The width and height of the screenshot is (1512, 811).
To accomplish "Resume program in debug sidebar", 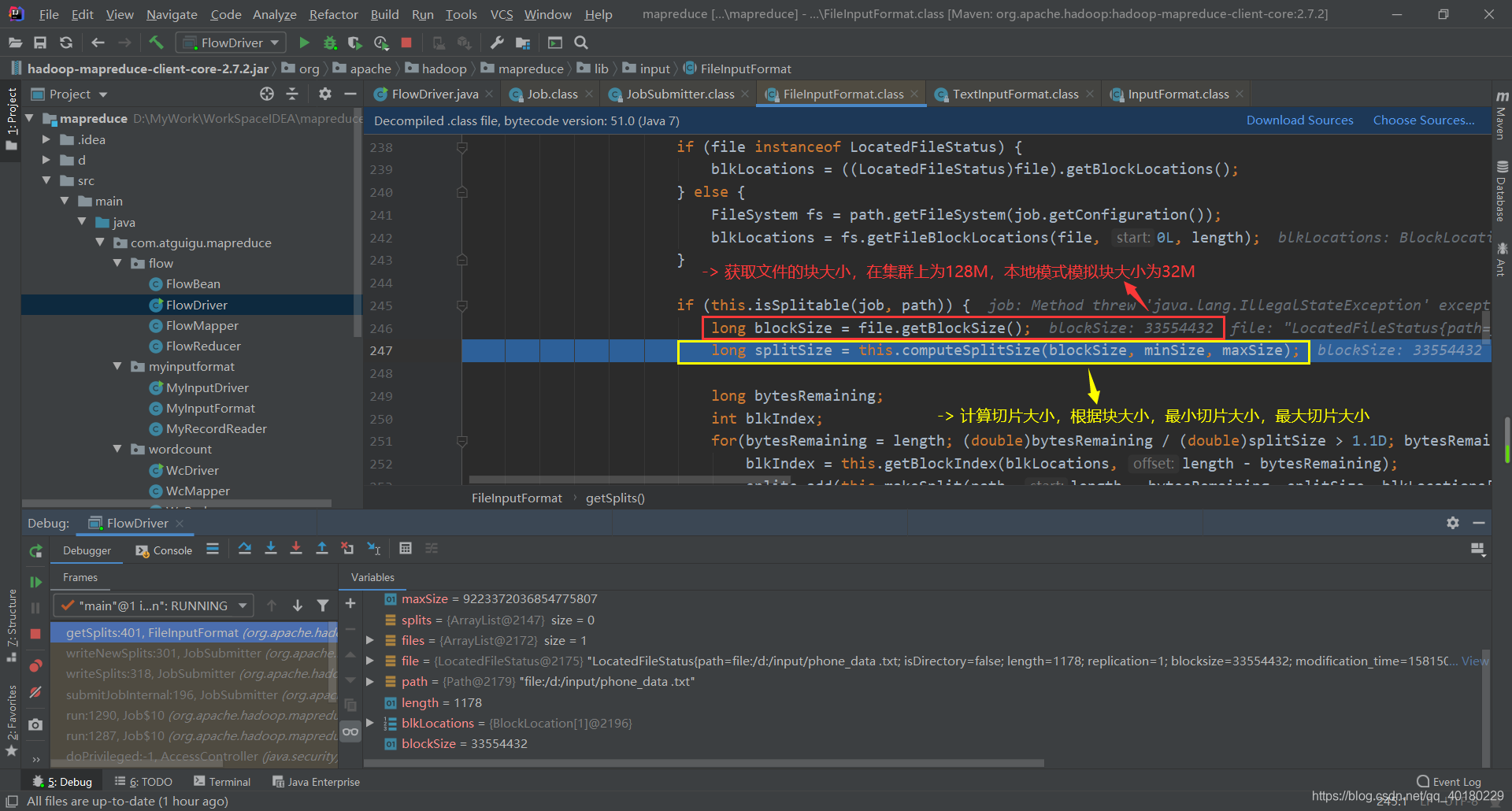I will coord(35,582).
